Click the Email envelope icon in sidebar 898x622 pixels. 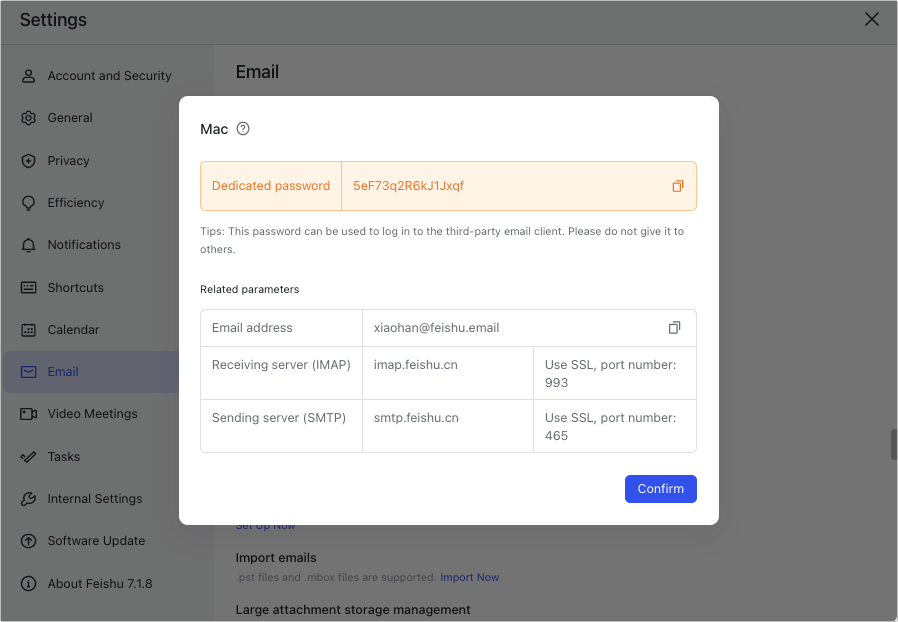28,372
